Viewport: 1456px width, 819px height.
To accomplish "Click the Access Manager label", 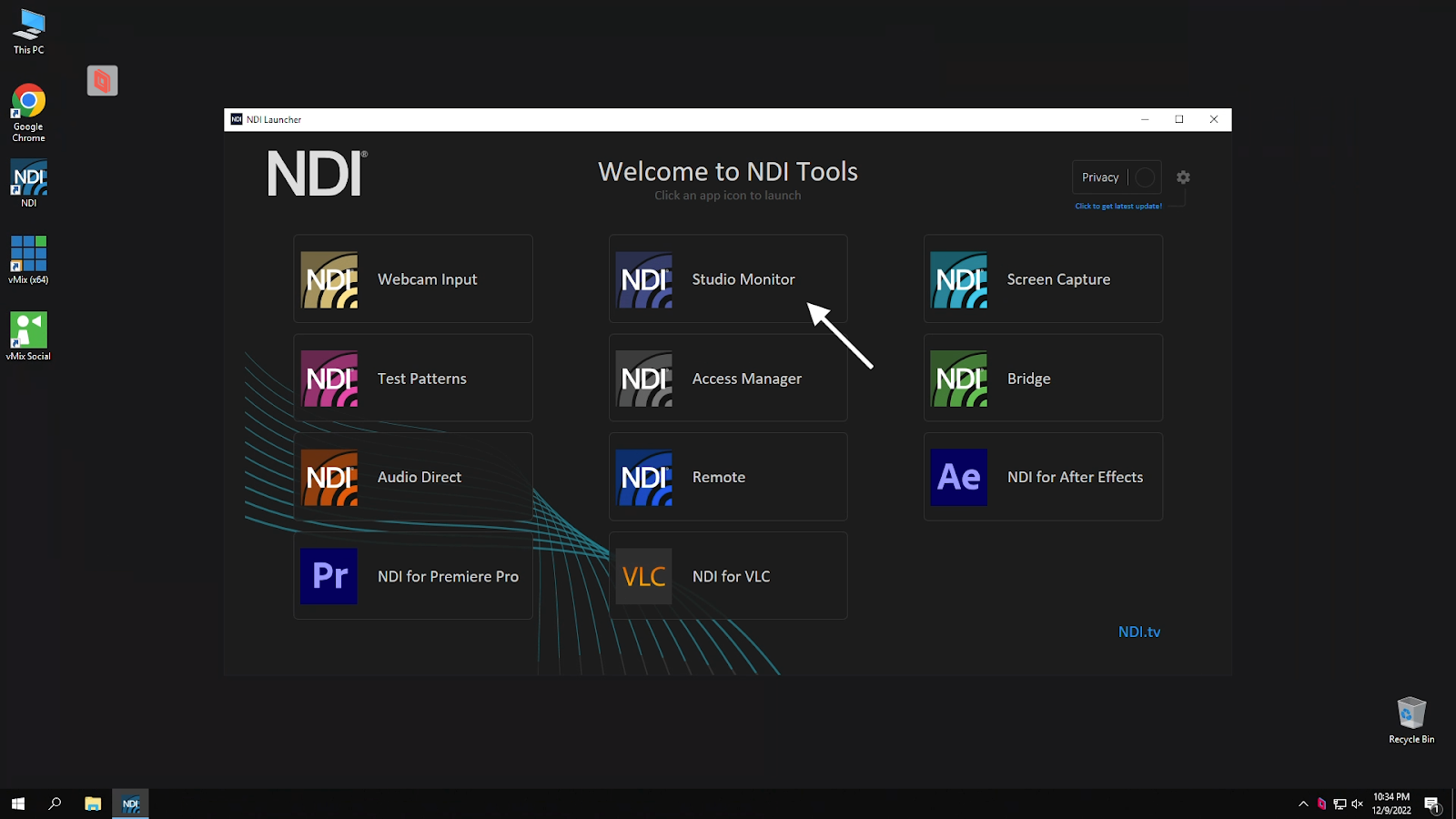I will (x=747, y=379).
